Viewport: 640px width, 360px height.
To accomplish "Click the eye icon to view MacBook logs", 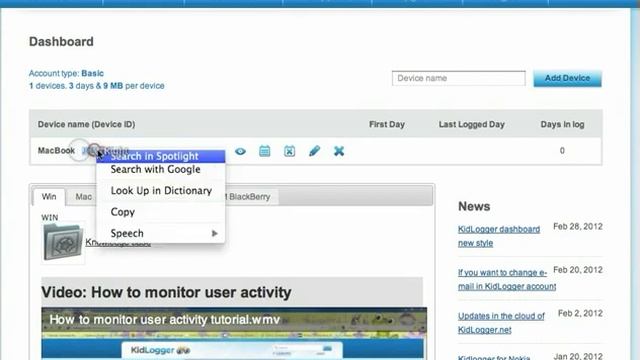I will click(x=240, y=151).
